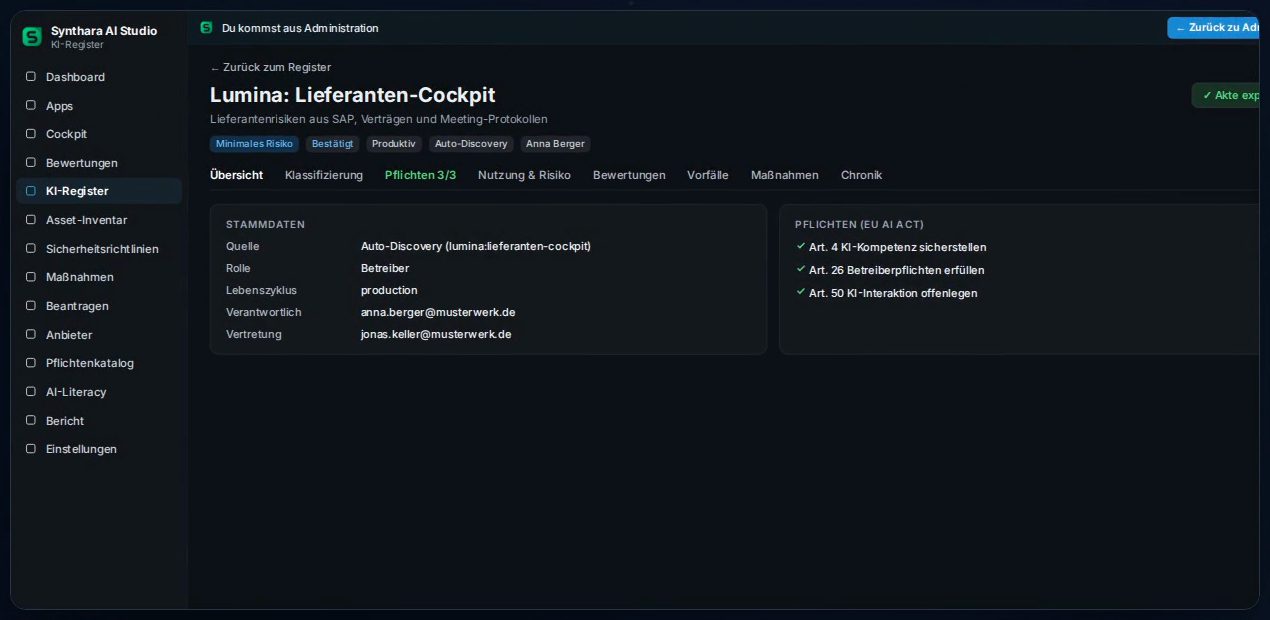Switch to the Klassifizierung tab
This screenshot has height=620, width=1270.
(324, 175)
